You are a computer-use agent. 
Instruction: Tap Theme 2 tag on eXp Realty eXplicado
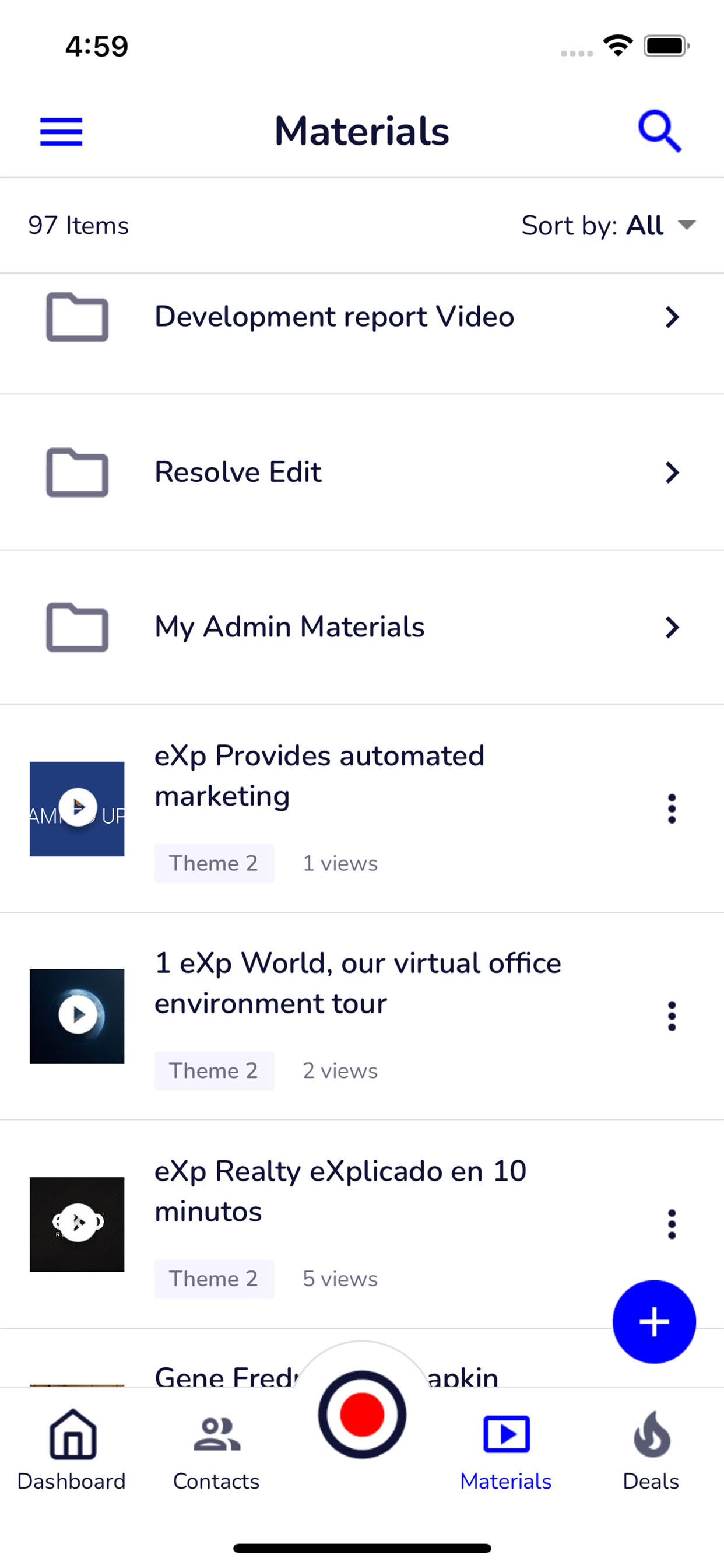coord(214,1279)
